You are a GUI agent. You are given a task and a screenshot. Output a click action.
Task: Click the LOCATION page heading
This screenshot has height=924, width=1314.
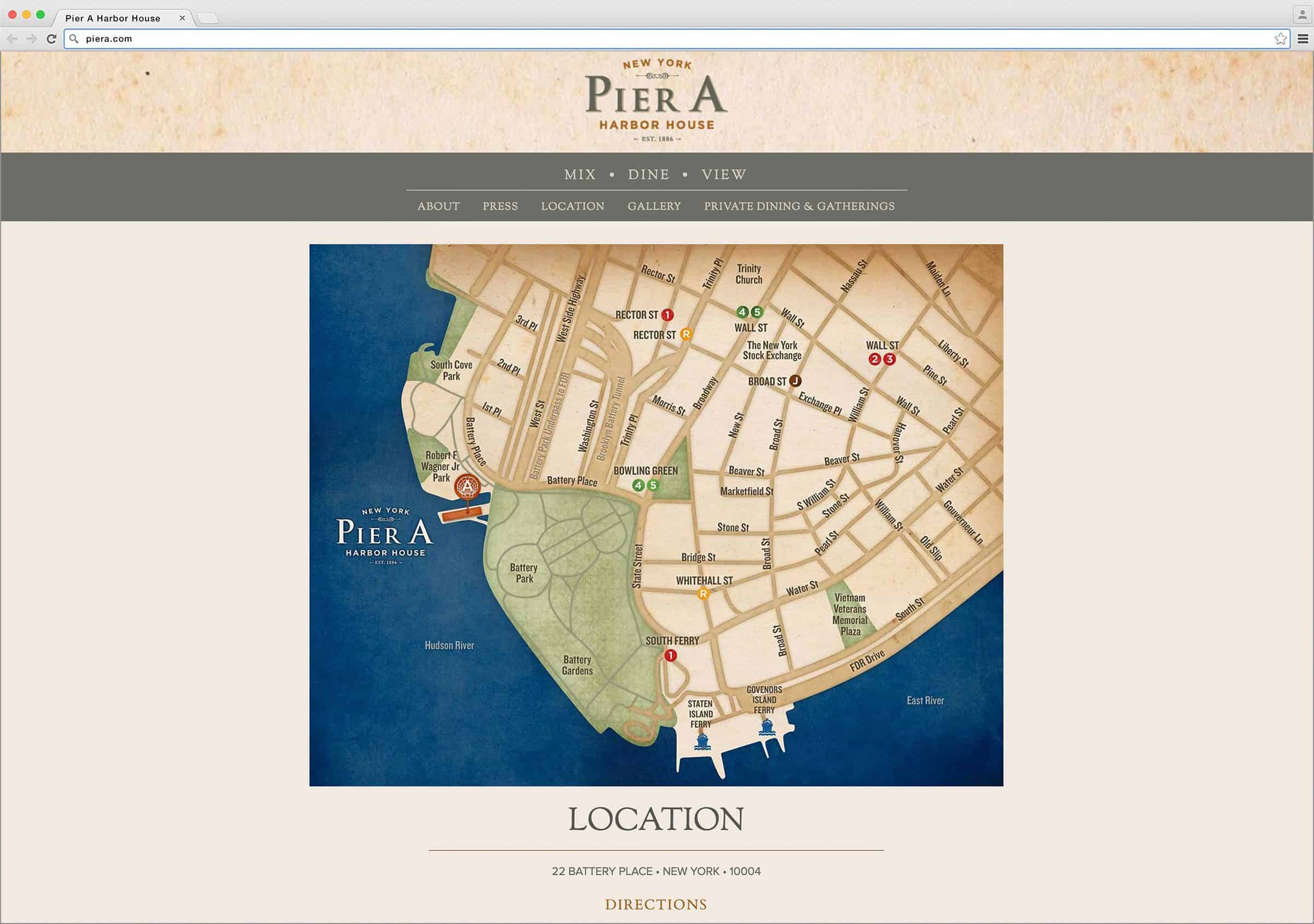click(x=656, y=819)
